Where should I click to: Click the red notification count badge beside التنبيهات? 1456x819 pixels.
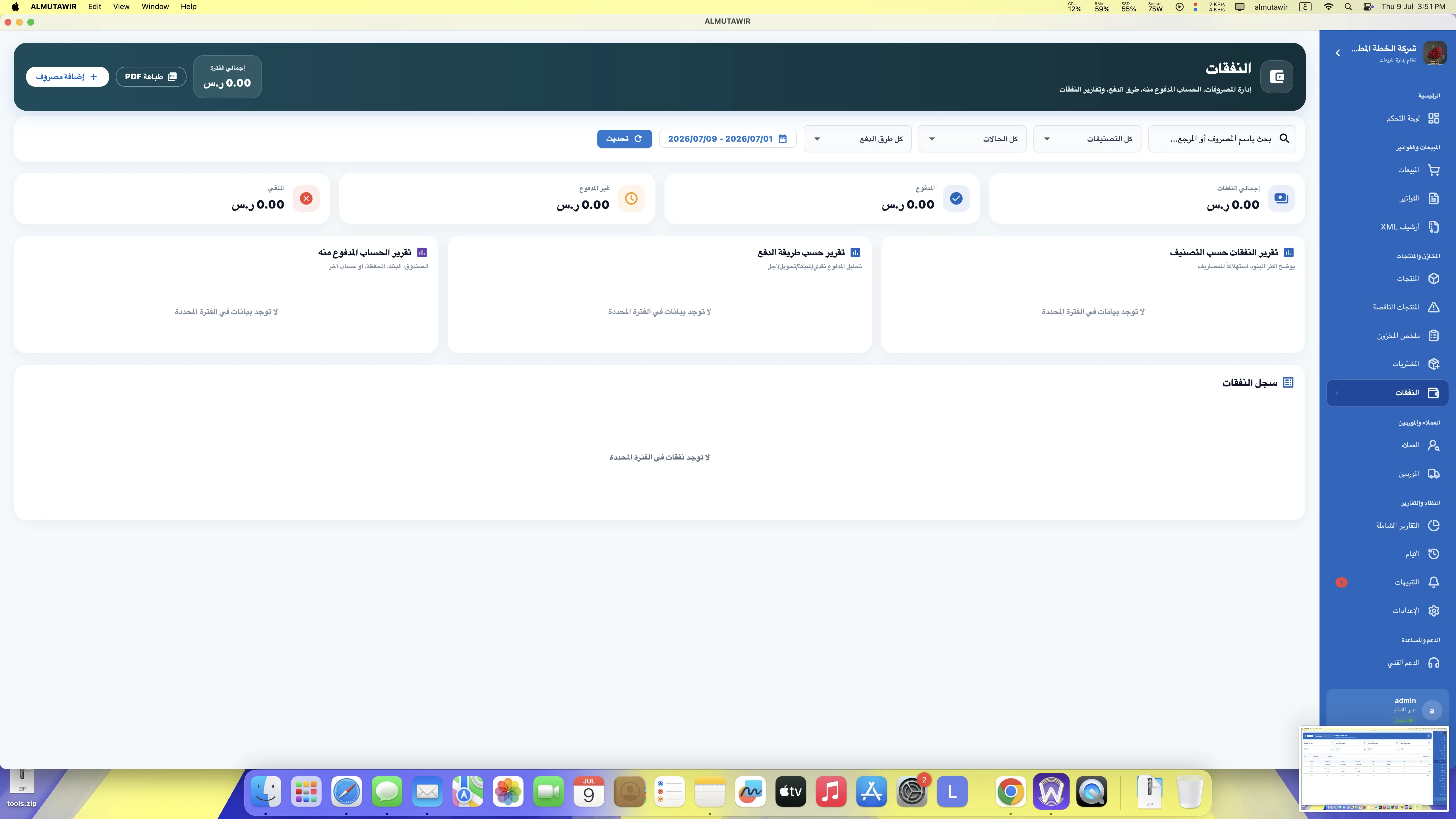click(1341, 582)
